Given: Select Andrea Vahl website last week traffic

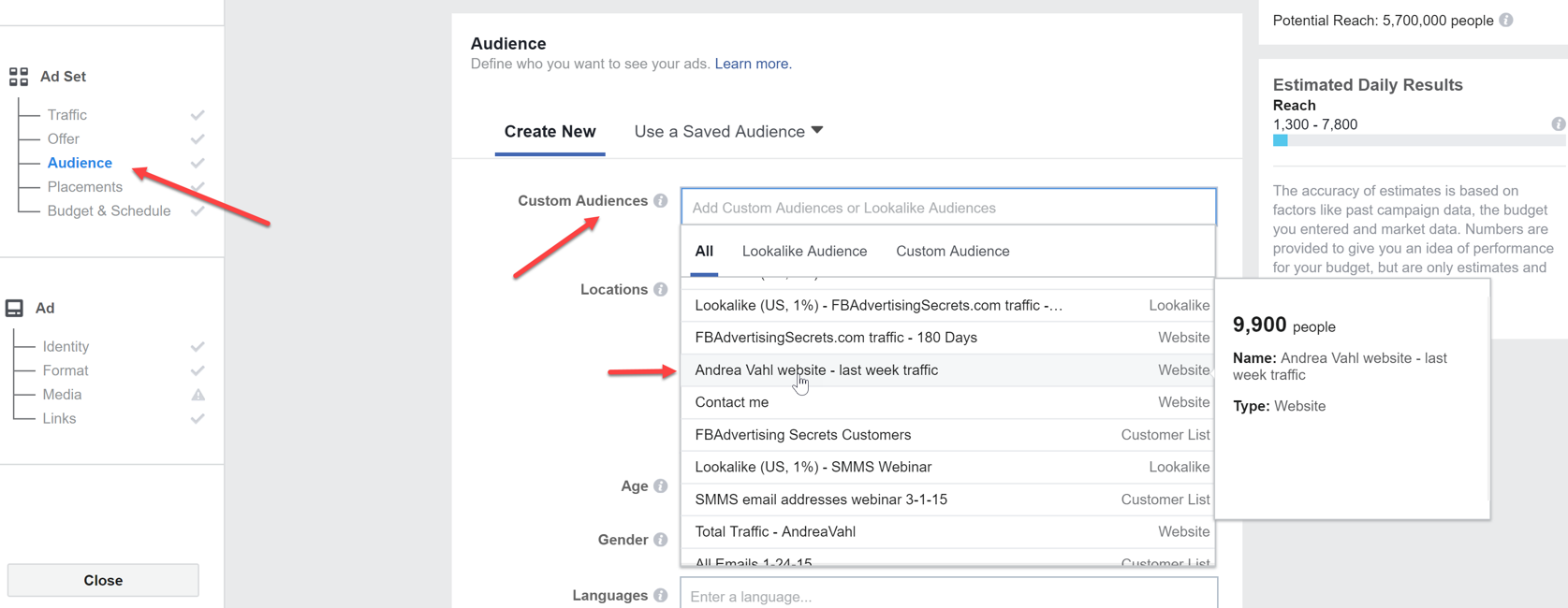Looking at the screenshot, I should (816, 370).
